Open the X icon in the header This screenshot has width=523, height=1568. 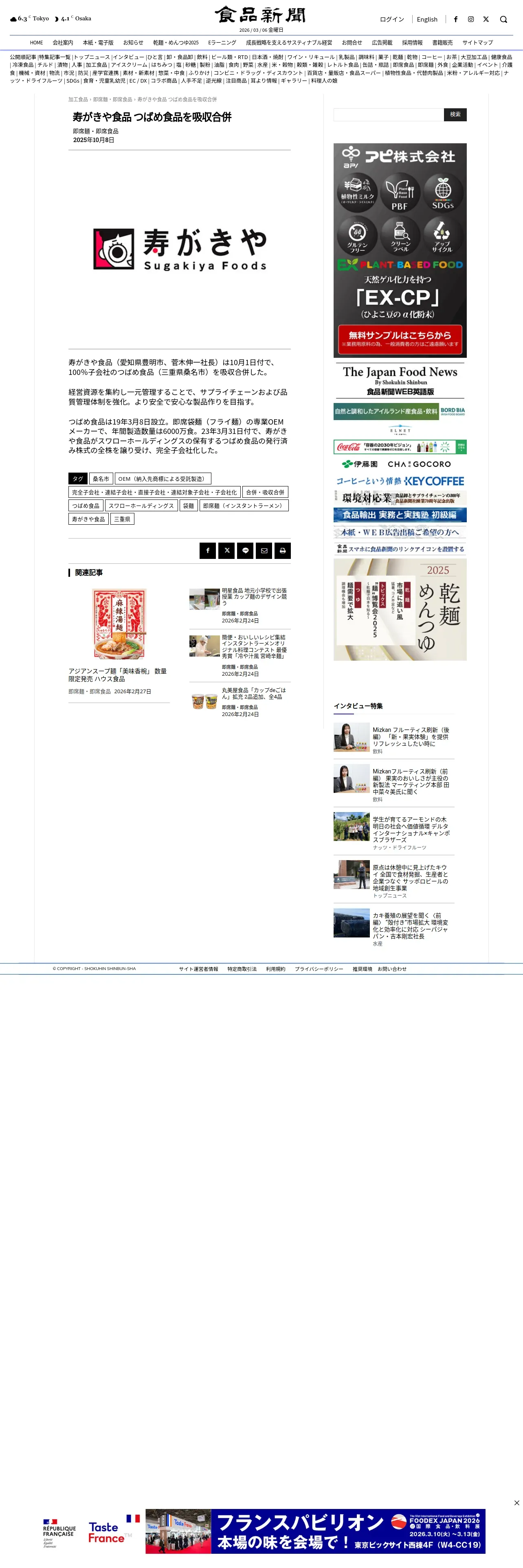(486, 20)
